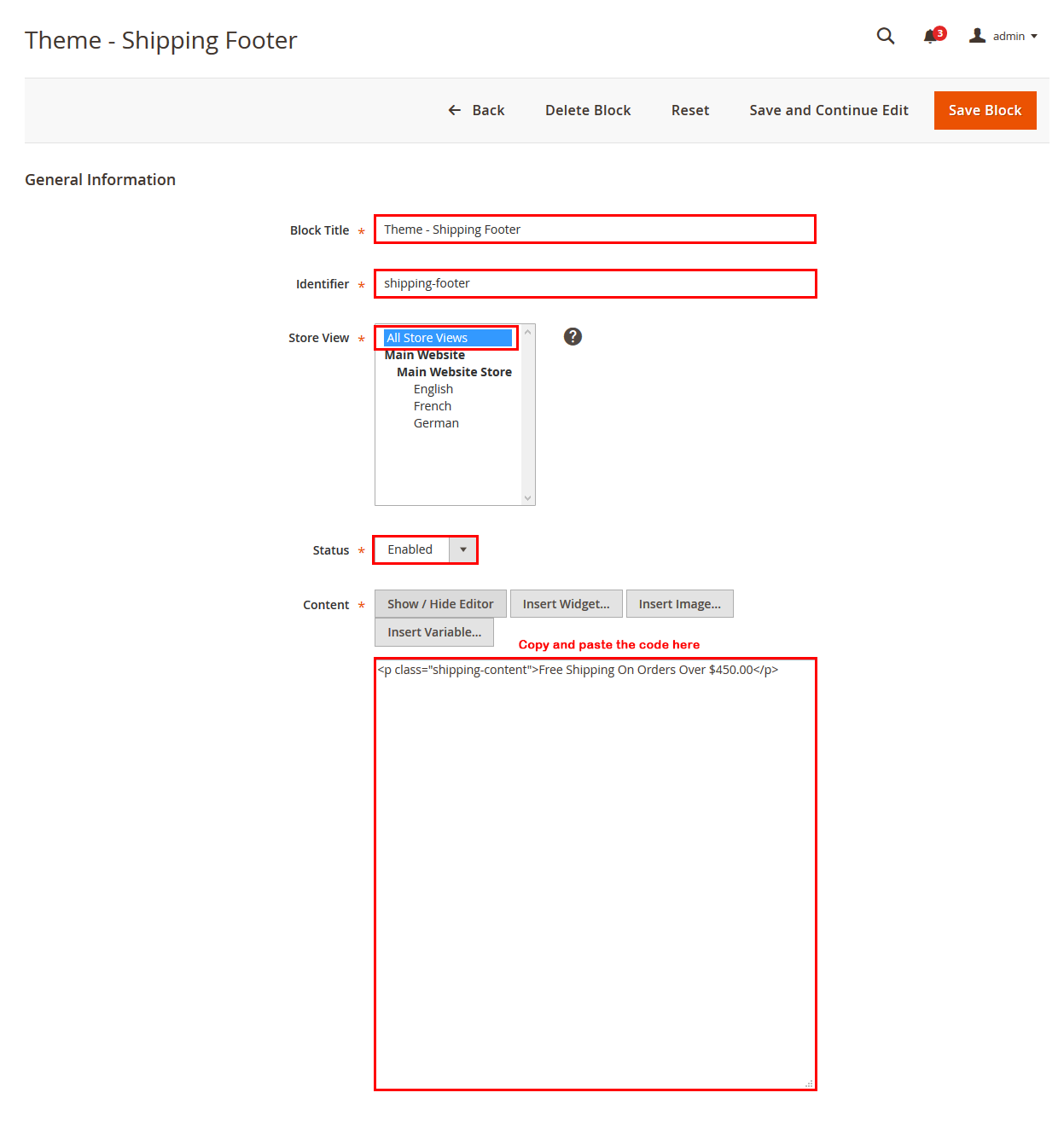Screen dimensions: 1064x1139
Task: Click Store View list scroll up arrow
Action: point(528,331)
